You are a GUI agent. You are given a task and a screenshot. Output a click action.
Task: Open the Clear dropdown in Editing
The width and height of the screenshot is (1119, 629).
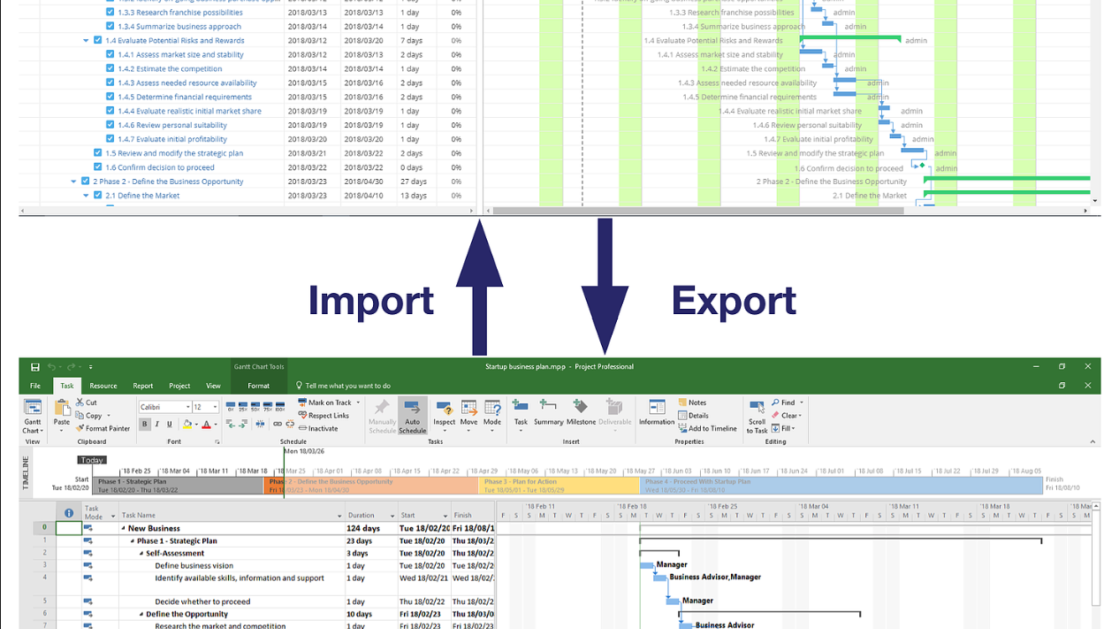point(800,416)
